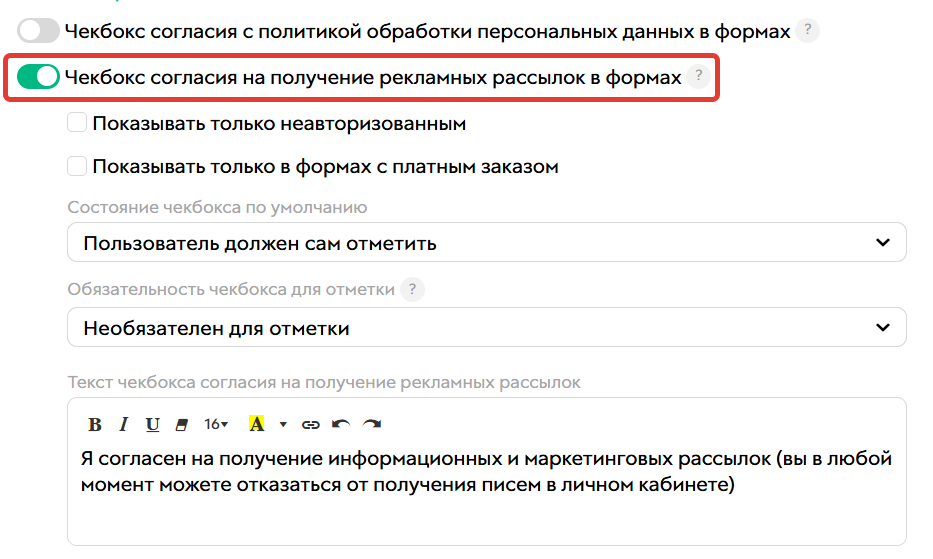The width and height of the screenshot is (933, 559).
Task: Open 'Необязателен для отметки' dropdown
Action: 487,327
